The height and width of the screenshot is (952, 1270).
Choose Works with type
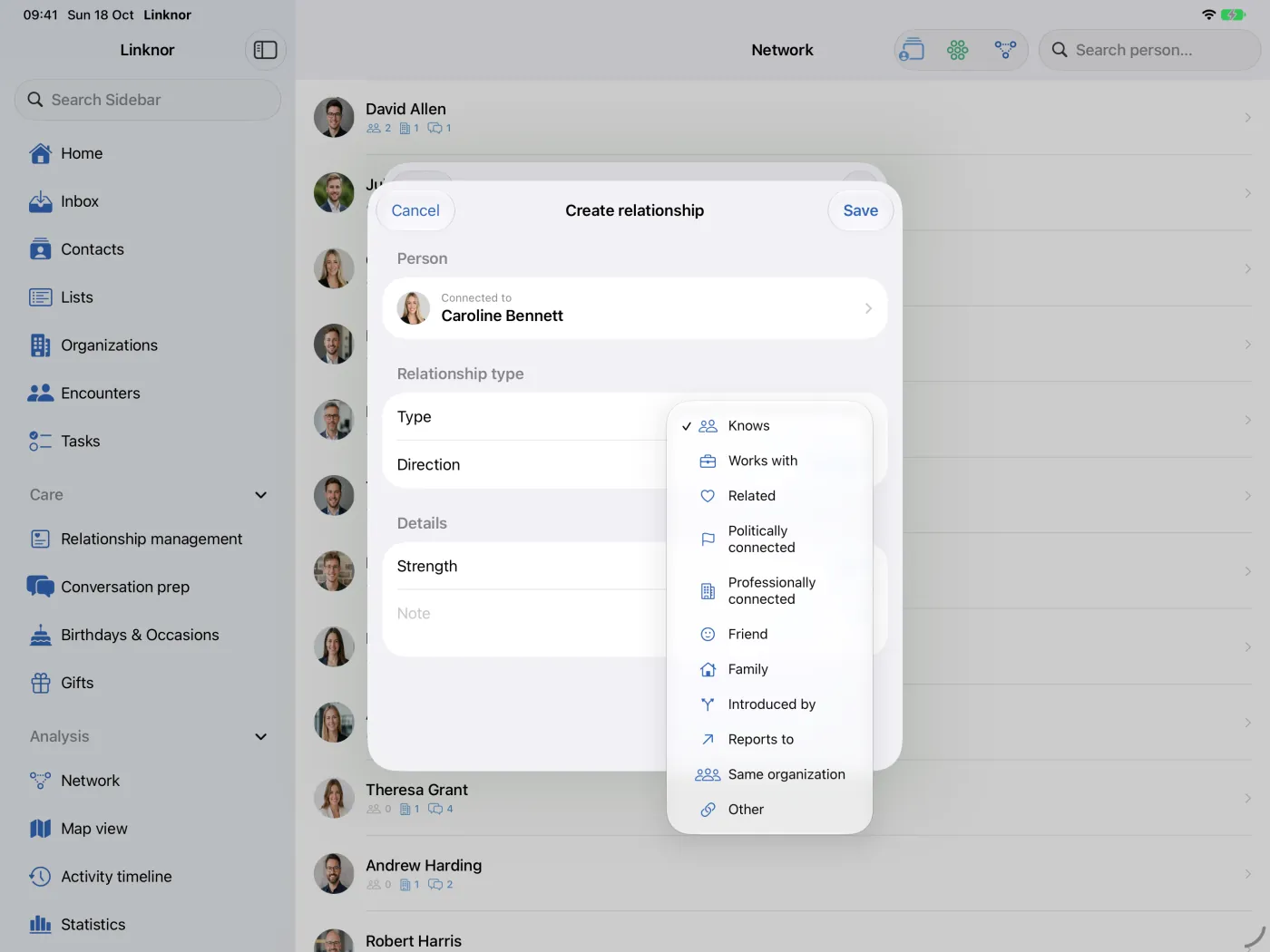(x=769, y=461)
